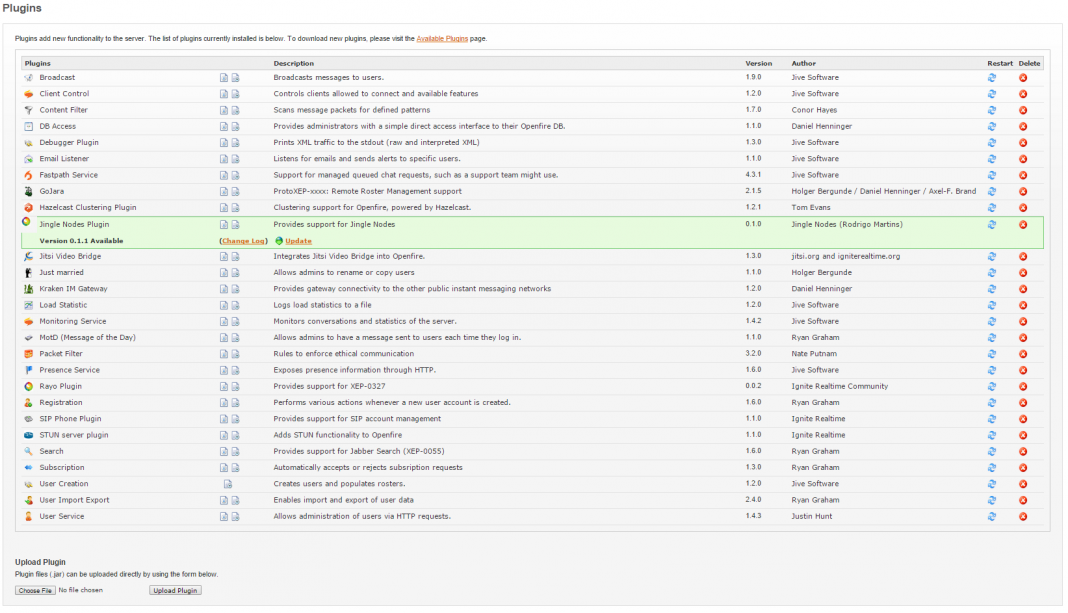Delete the Broadcast plugin
Image resolution: width=1068 pixels, height=613 pixels.
(x=1023, y=78)
